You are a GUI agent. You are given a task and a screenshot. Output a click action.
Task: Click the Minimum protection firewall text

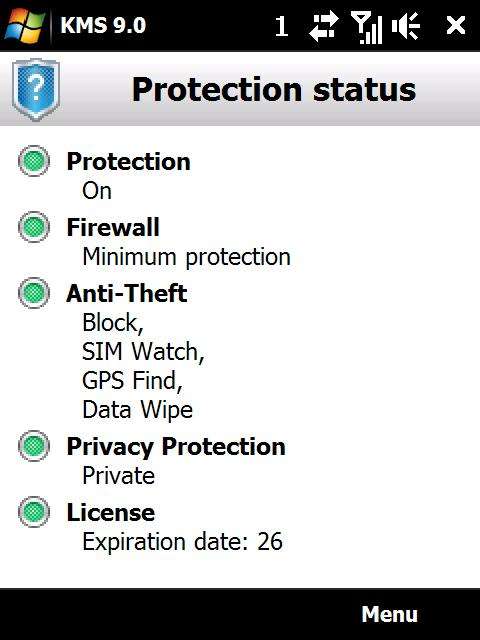tap(187, 257)
